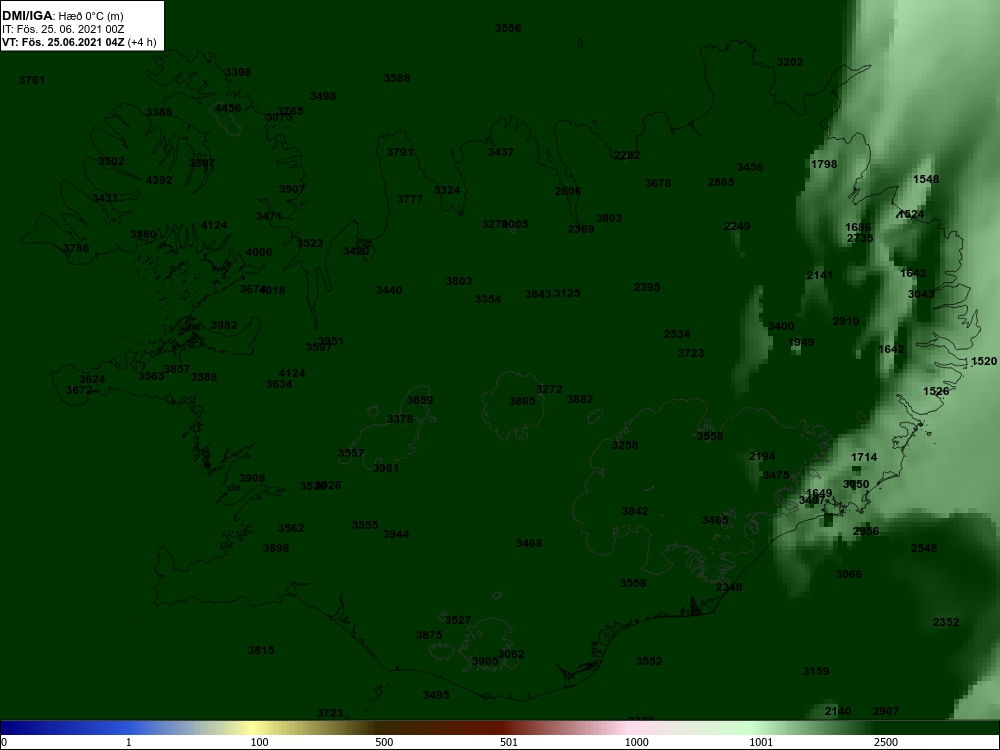
Task: Click the map value 3043
Action: (921, 294)
